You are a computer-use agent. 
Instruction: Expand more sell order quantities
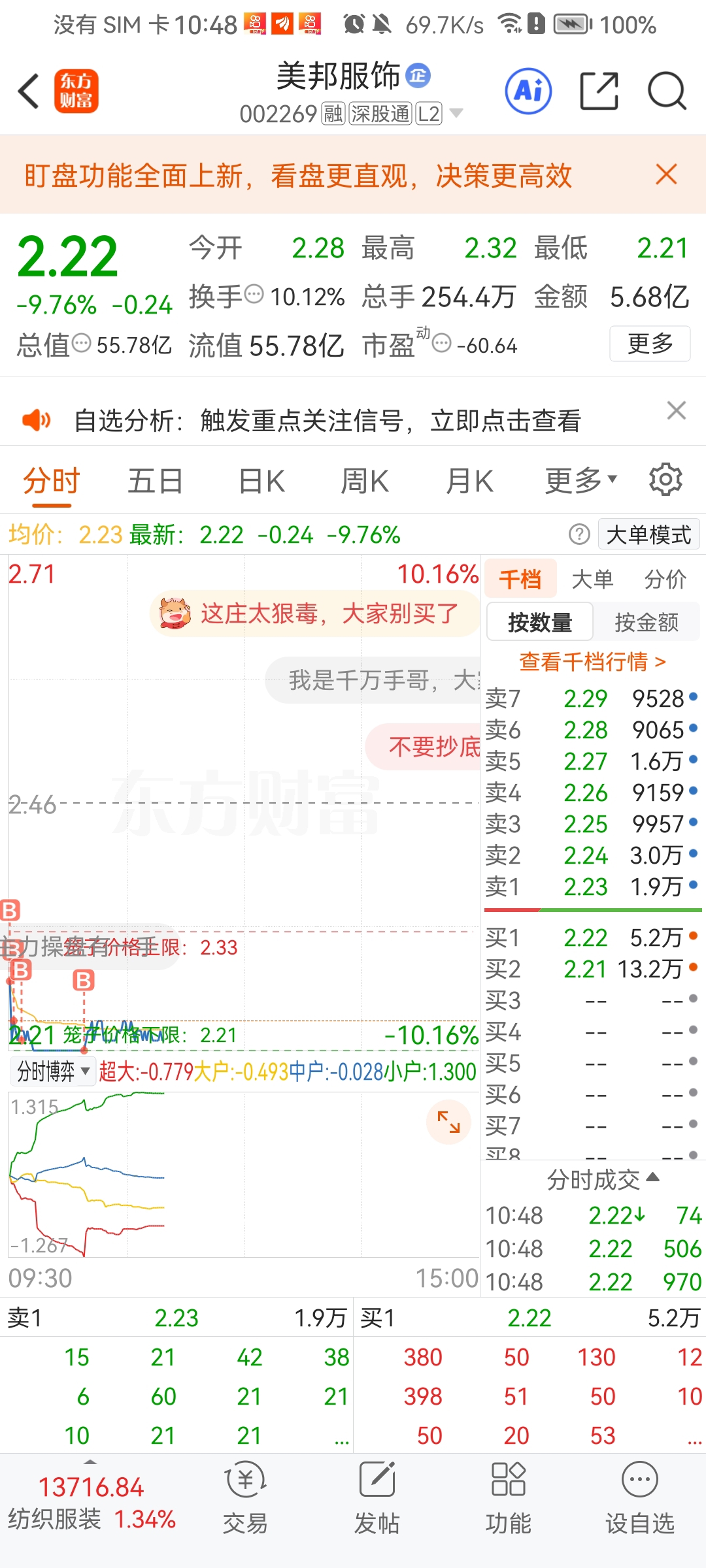[x=342, y=1441]
